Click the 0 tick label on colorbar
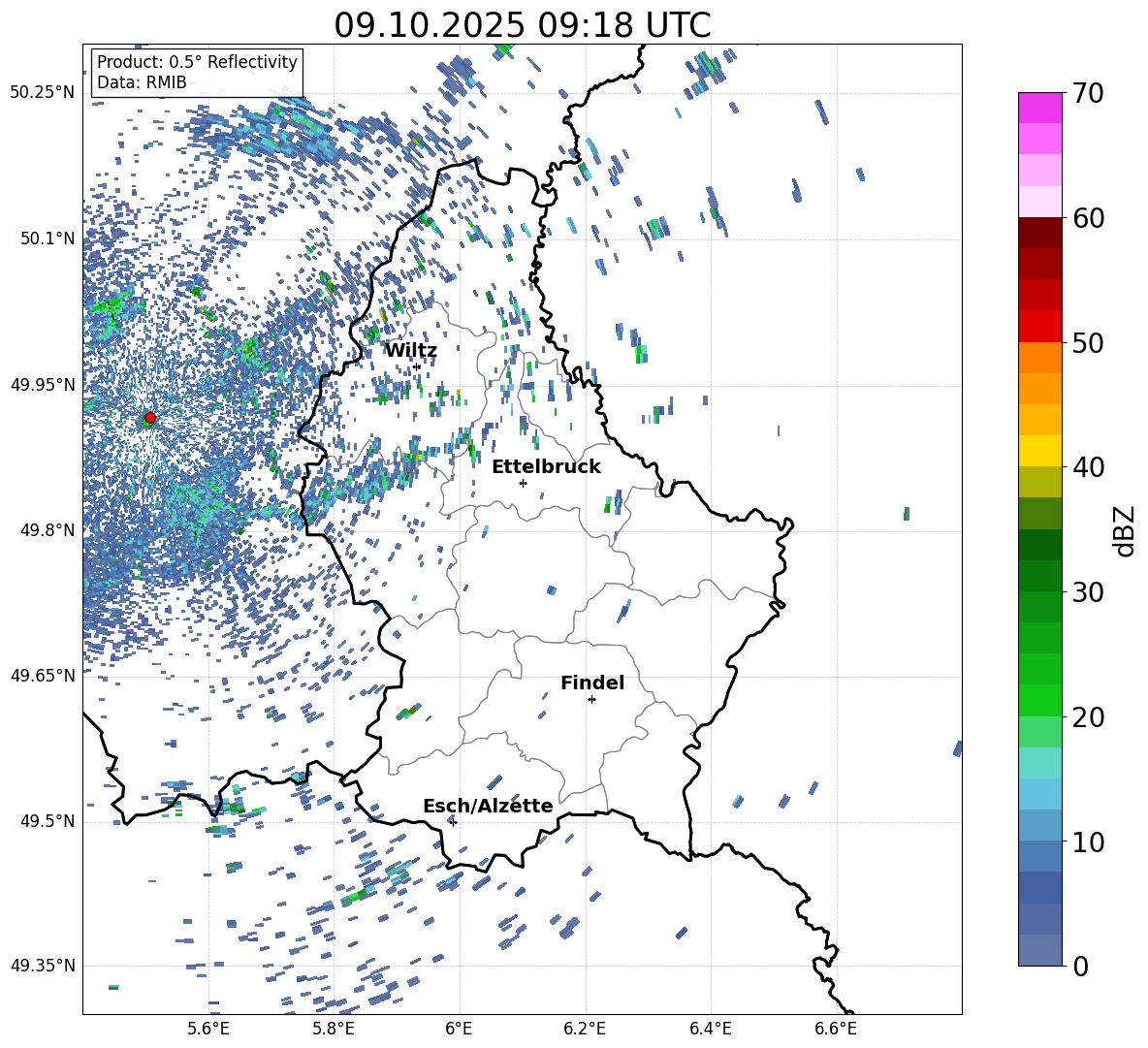Image resolution: width=1148 pixels, height=1048 pixels. tap(1081, 967)
